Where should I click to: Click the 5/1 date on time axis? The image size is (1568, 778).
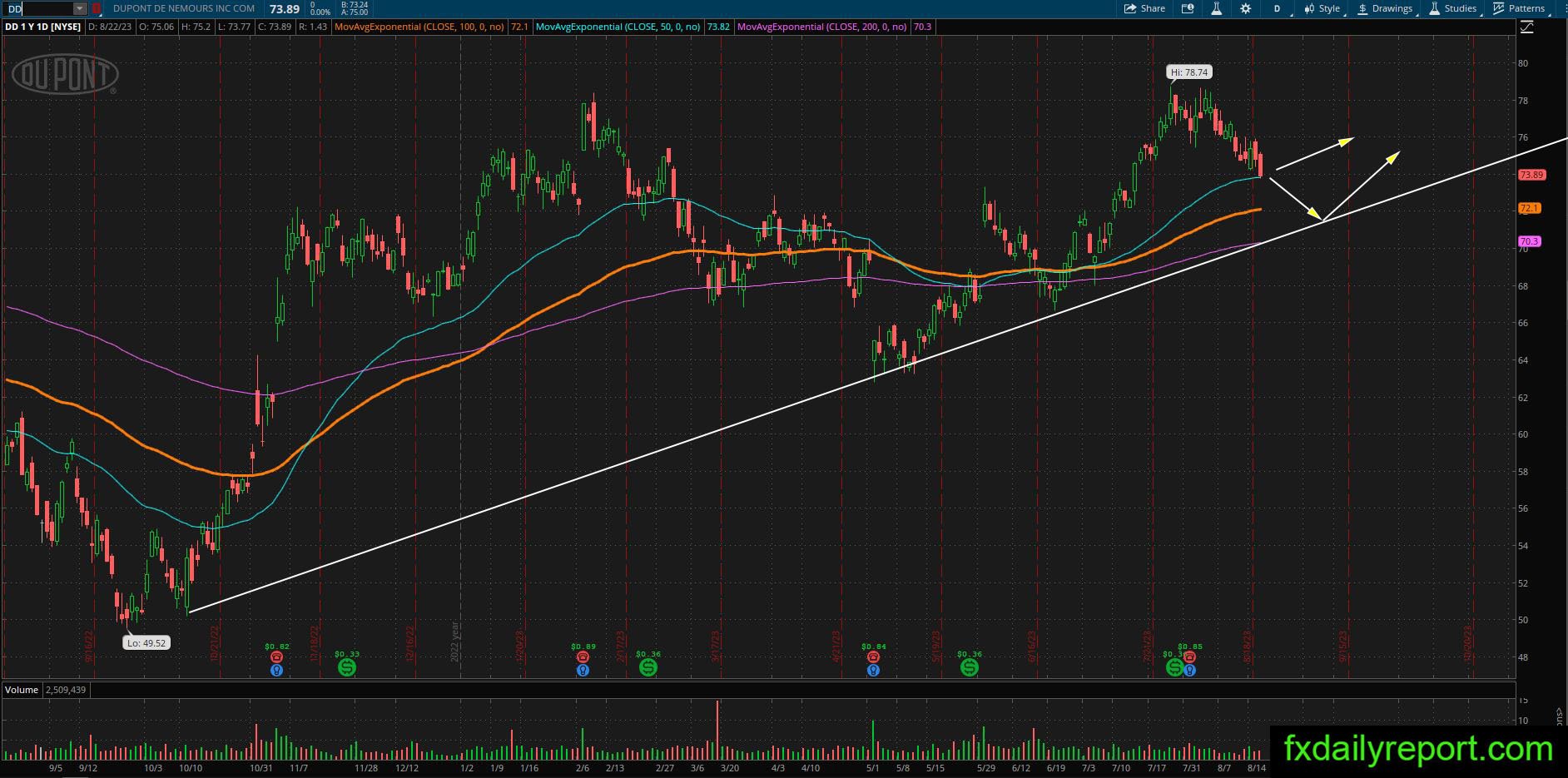click(x=873, y=768)
